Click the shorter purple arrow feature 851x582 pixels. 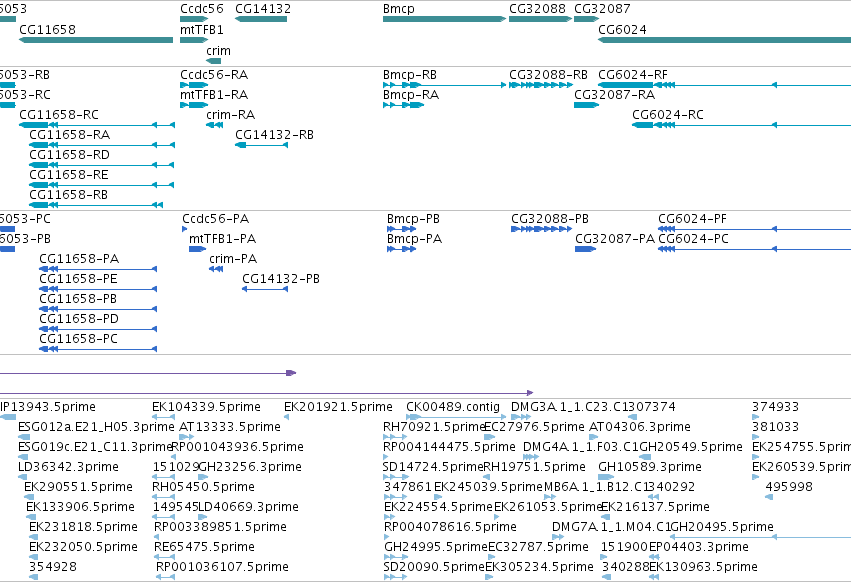click(148, 373)
